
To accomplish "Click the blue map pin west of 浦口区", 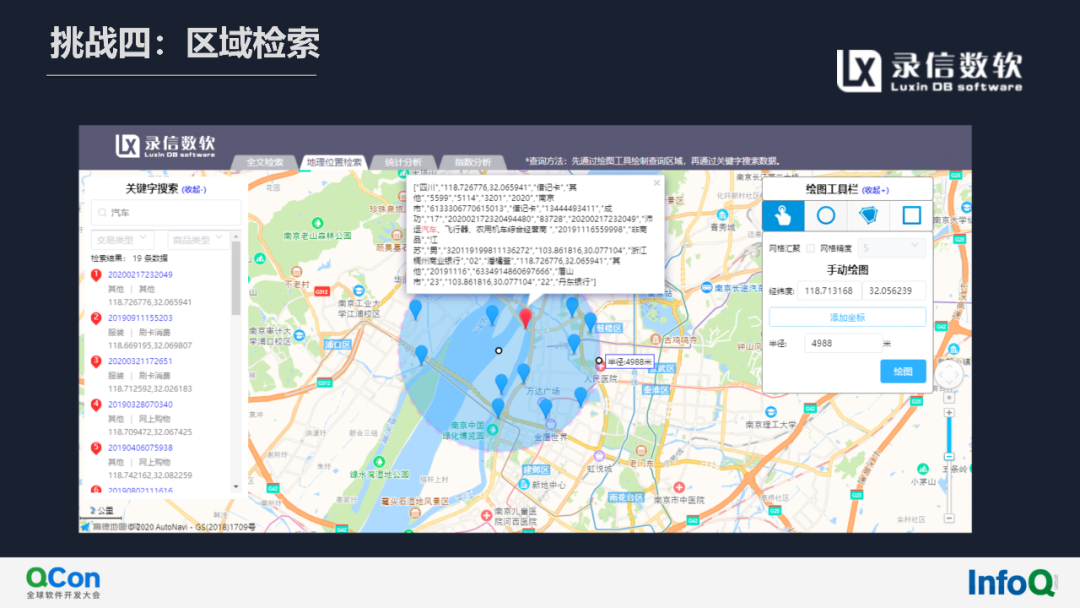I will (422, 354).
